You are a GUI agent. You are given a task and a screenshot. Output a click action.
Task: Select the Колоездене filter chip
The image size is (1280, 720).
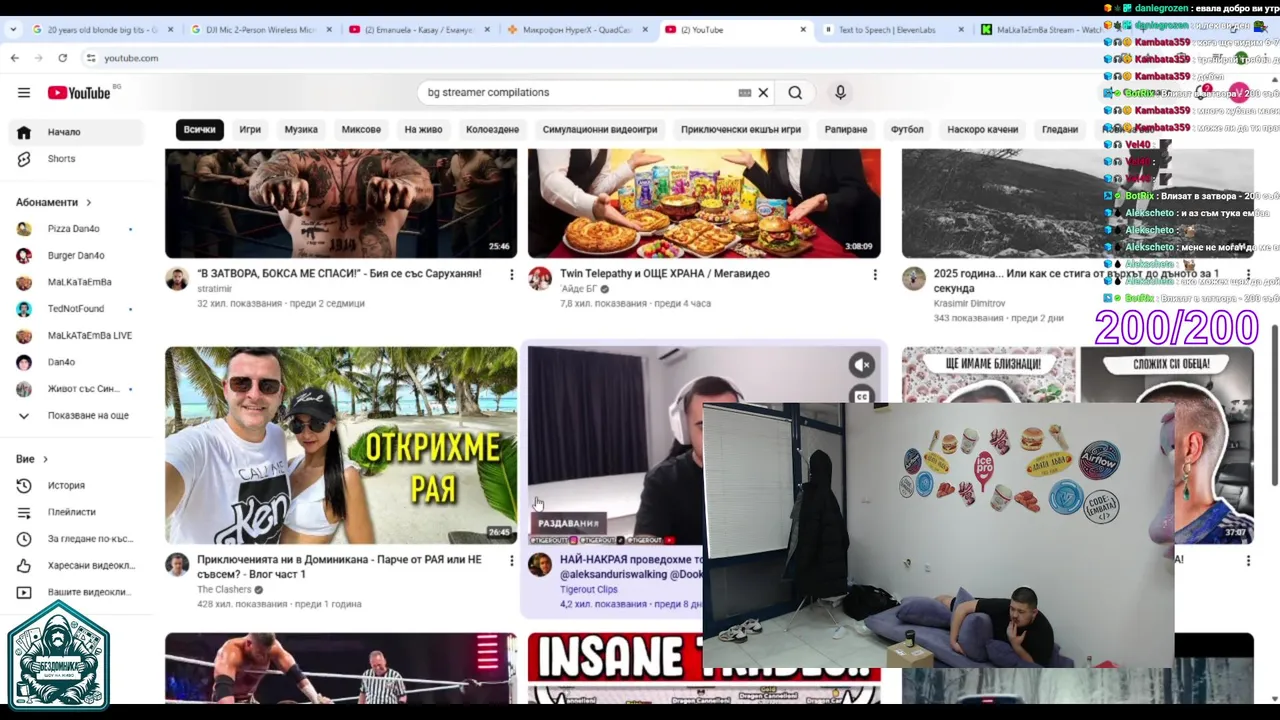pyautogui.click(x=492, y=129)
